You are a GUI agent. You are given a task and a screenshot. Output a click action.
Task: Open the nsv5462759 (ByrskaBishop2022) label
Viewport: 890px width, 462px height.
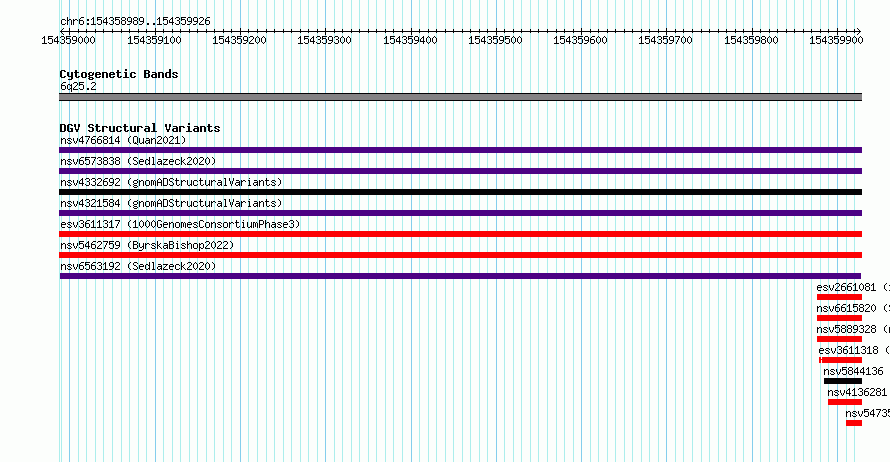point(147,245)
